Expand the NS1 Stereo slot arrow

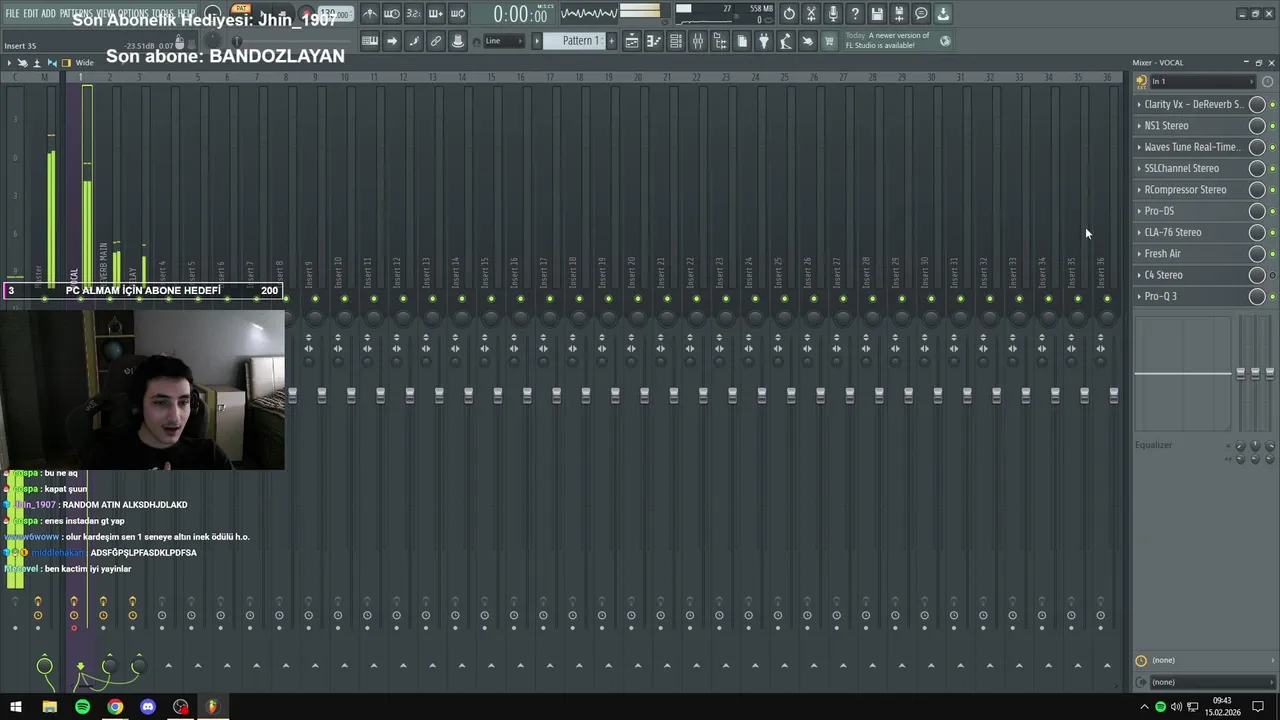click(1139, 126)
